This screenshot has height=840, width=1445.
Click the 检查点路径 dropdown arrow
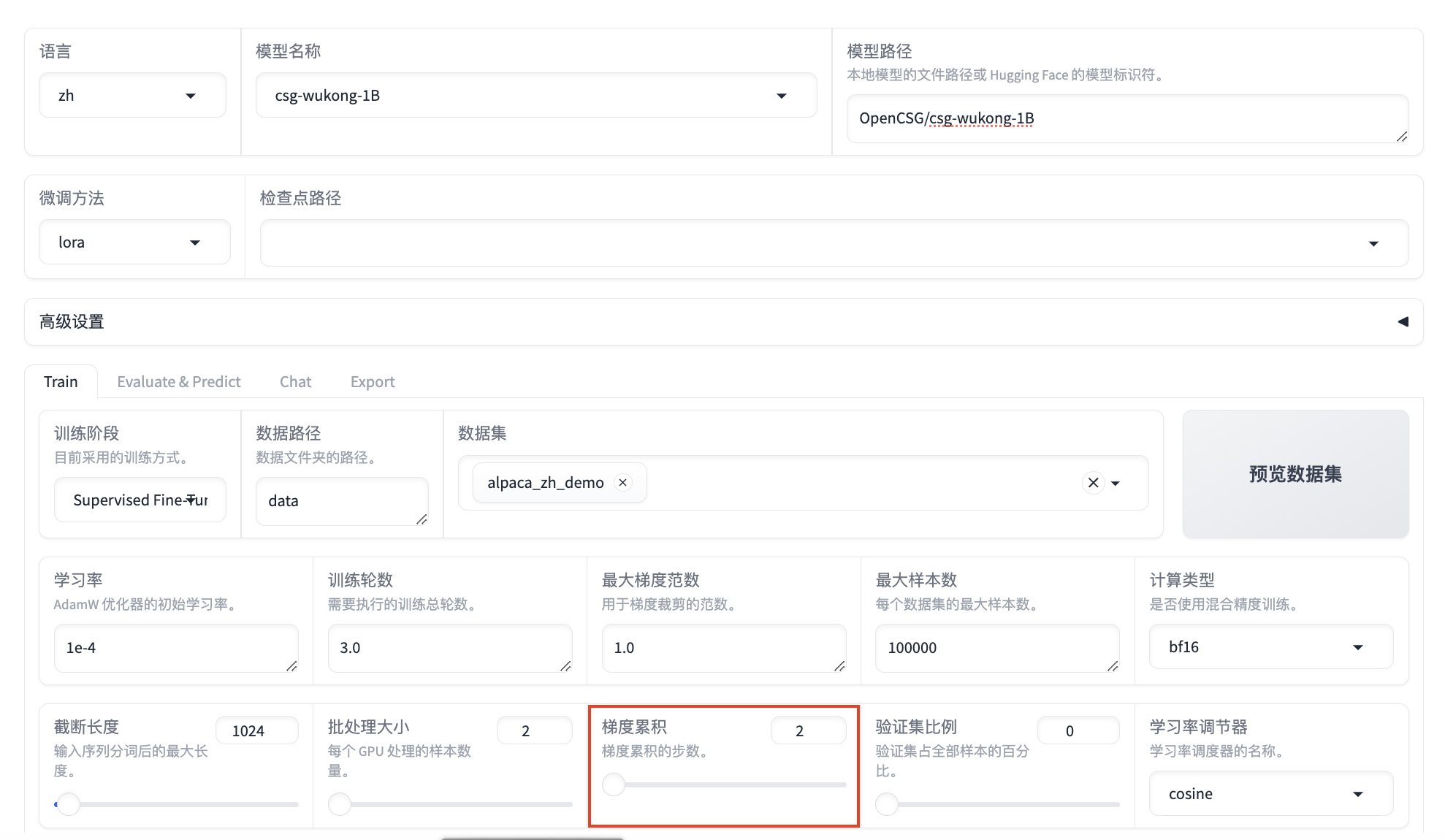coord(1374,242)
